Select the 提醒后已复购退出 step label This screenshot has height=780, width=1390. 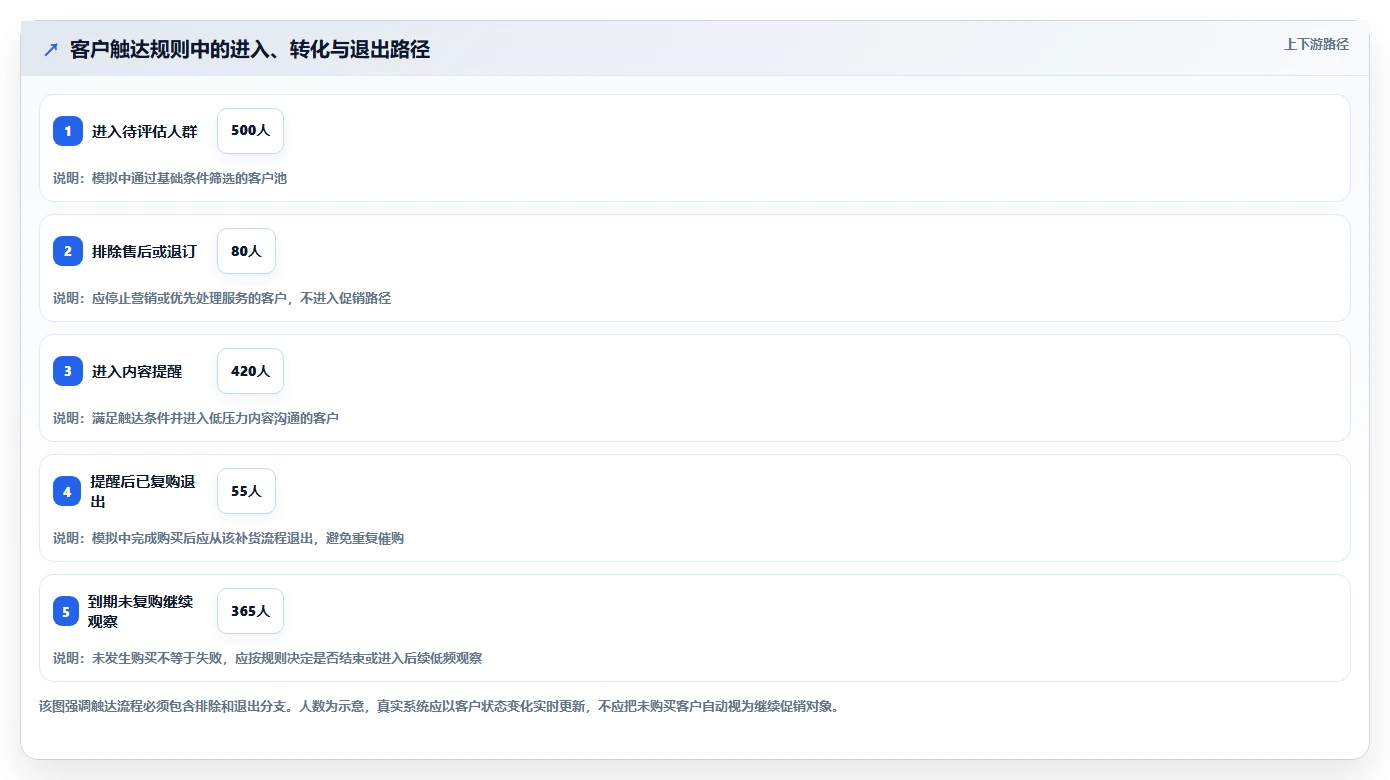[143, 491]
